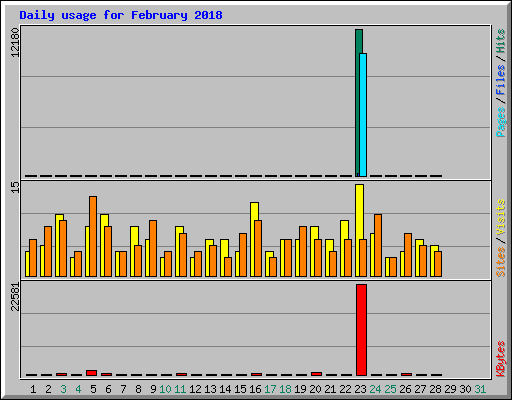
Task: Click the 'Daily usage for February 2018' title
Action: (121, 15)
